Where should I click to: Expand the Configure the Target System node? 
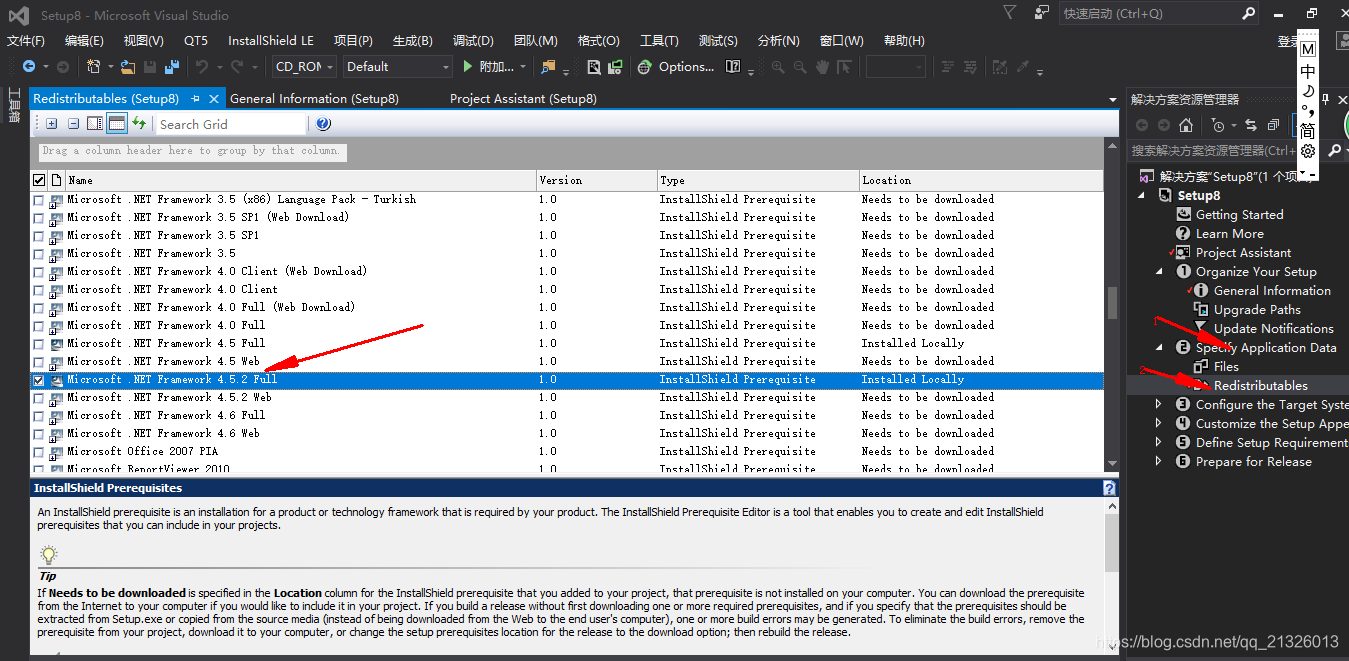pyautogui.click(x=1160, y=405)
